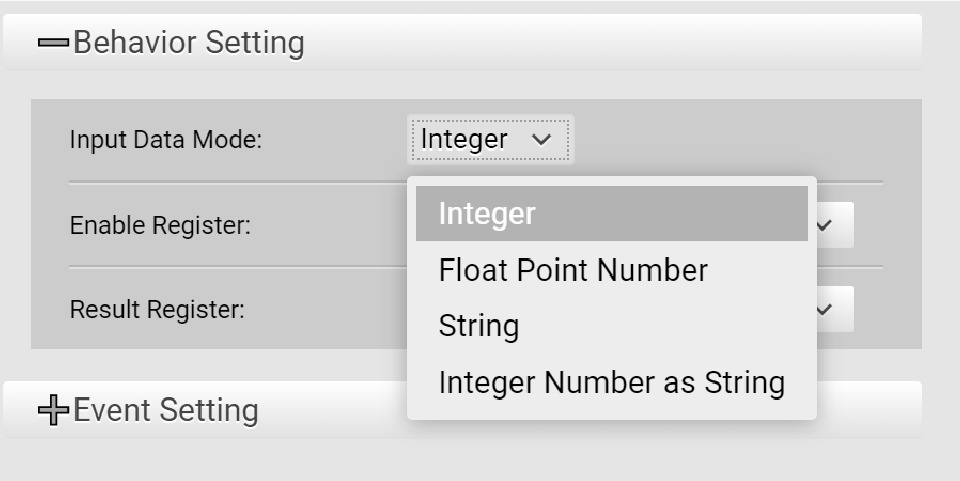Click the Behavior Setting header title
The image size is (960, 481).
tap(188, 43)
